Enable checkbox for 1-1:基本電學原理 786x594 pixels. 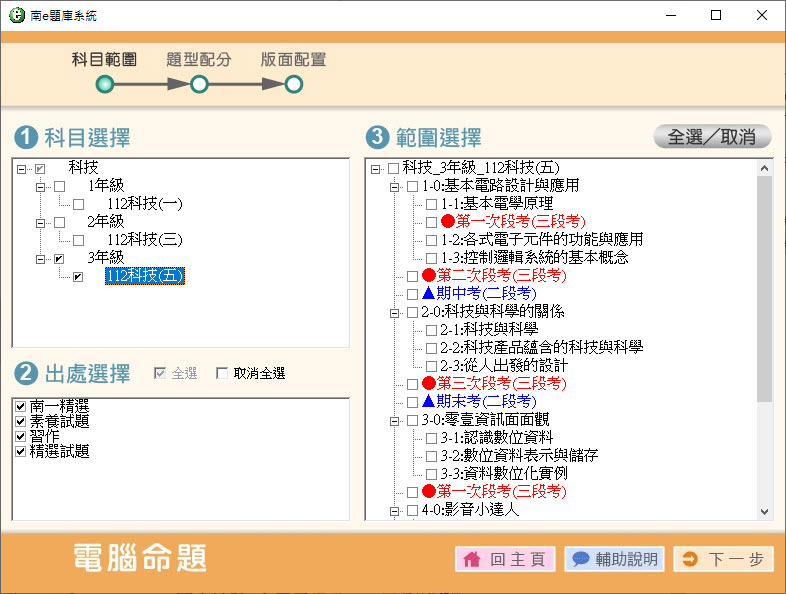tap(432, 204)
